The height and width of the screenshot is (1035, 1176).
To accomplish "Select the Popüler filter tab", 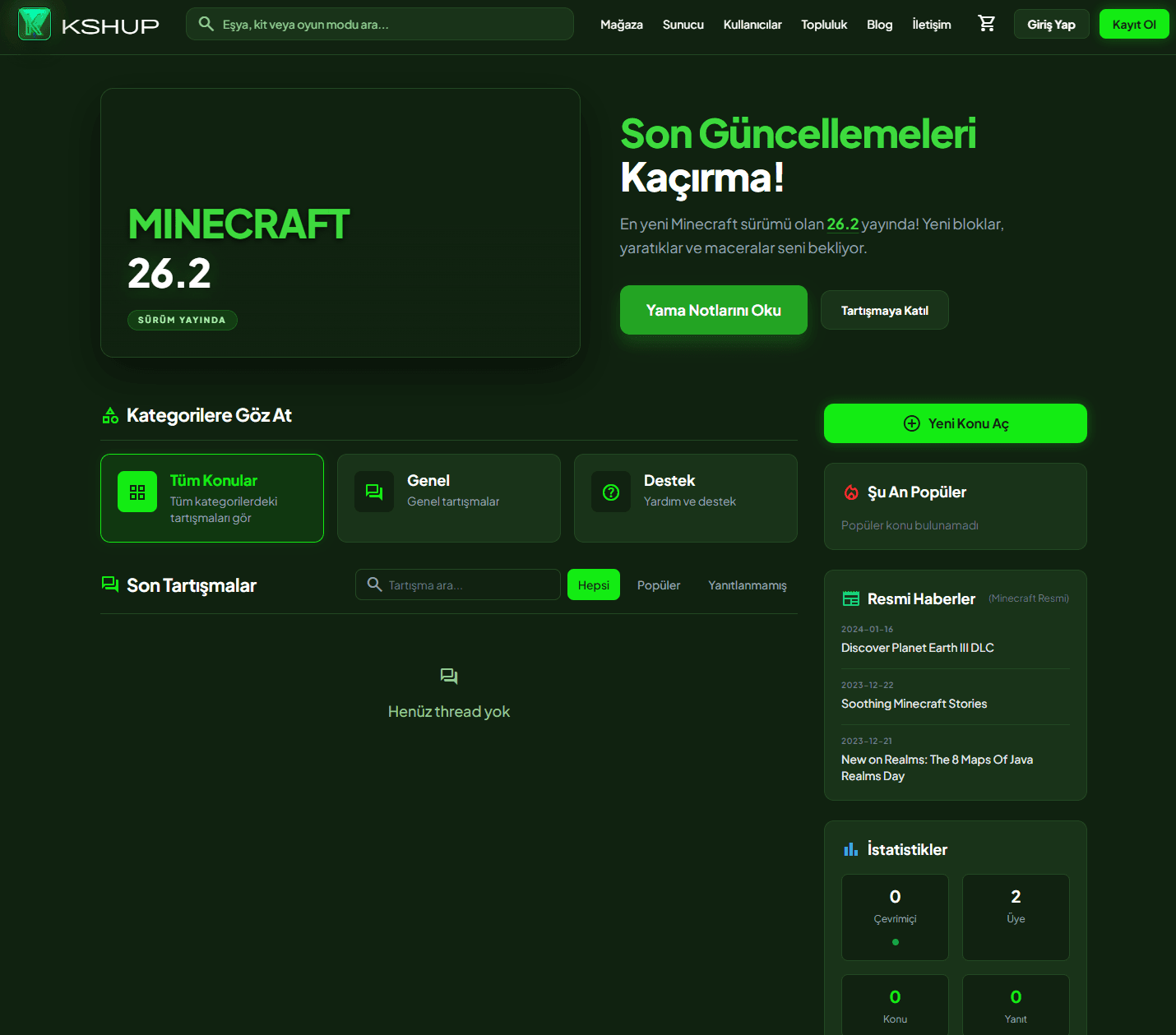I will (659, 584).
